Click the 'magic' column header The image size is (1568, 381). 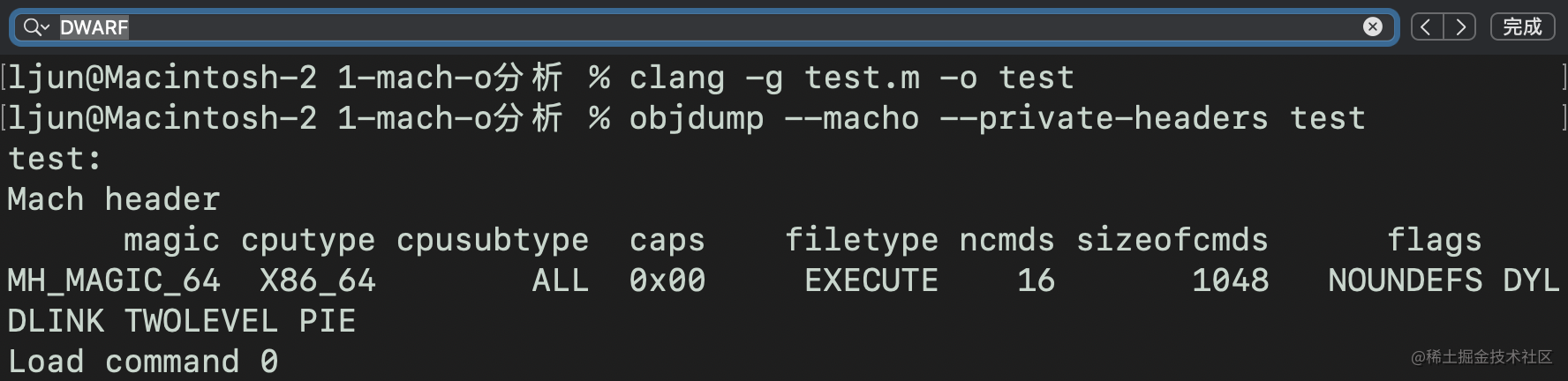pos(171,240)
